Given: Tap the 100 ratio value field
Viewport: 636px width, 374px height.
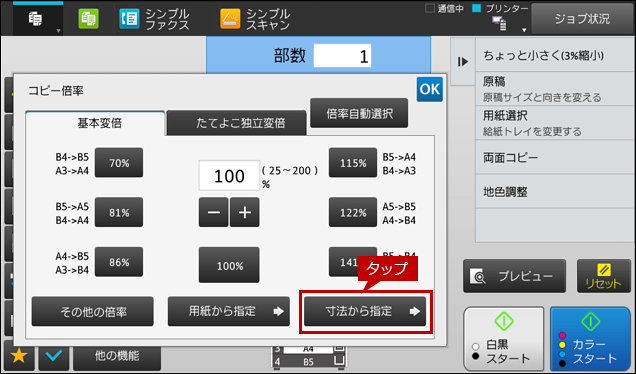Looking at the screenshot, I should tap(229, 176).
